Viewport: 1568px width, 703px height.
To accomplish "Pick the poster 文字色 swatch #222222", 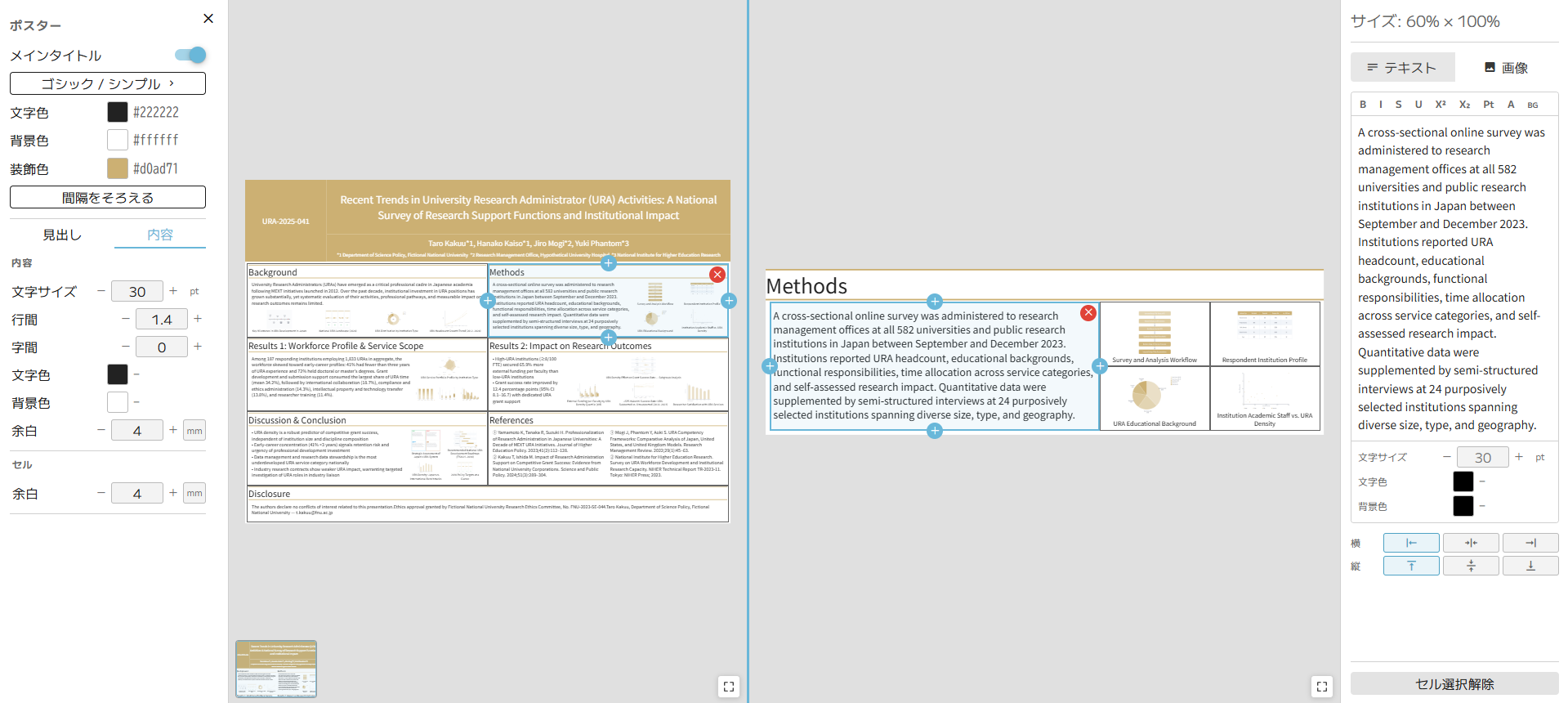I will (118, 112).
